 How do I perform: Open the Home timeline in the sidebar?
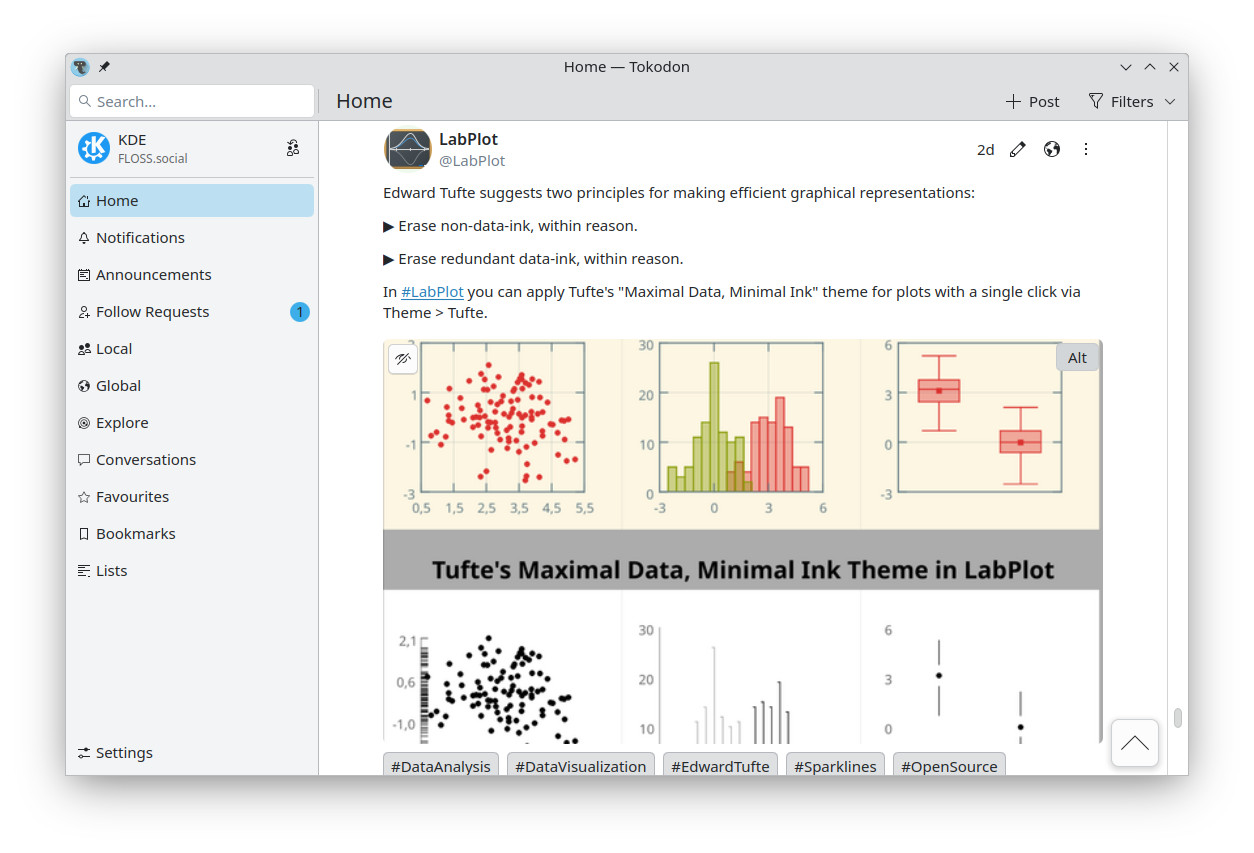click(x=192, y=201)
